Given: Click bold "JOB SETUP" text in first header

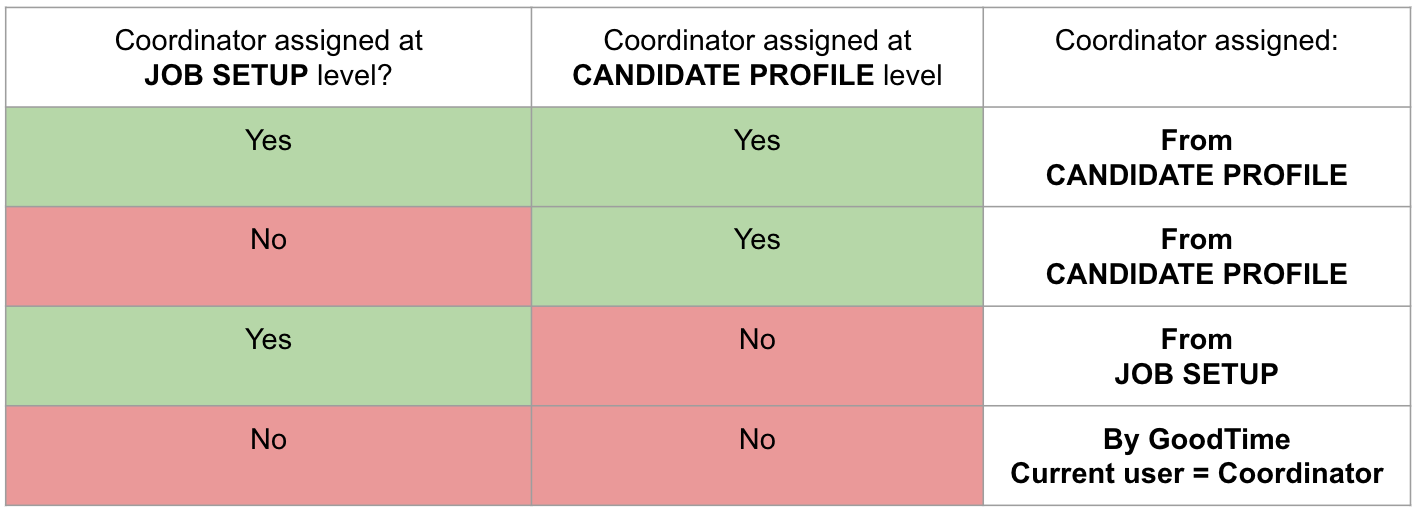Looking at the screenshot, I should pyautogui.click(x=225, y=75).
